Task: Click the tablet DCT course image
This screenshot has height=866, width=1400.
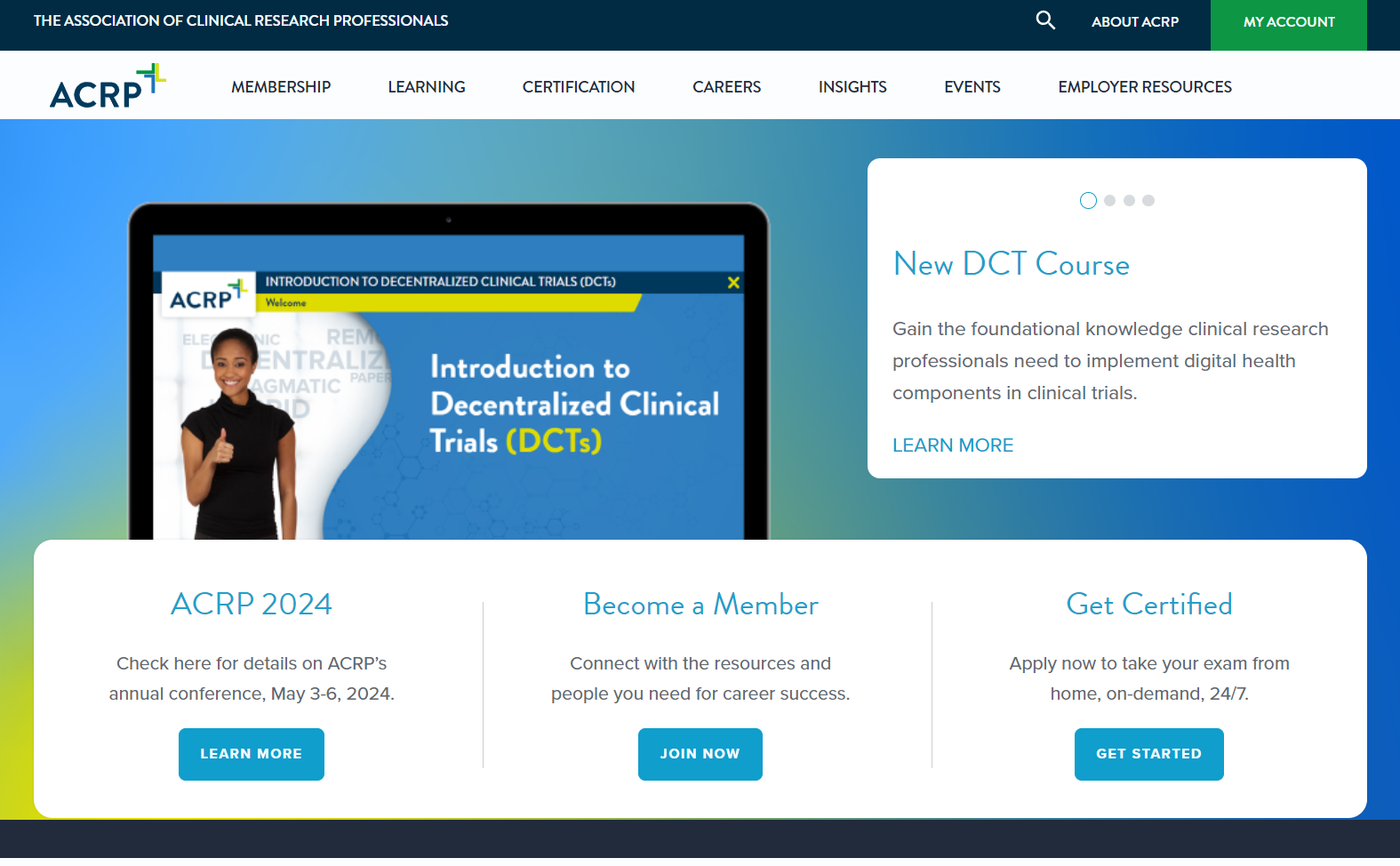Action: [x=449, y=372]
